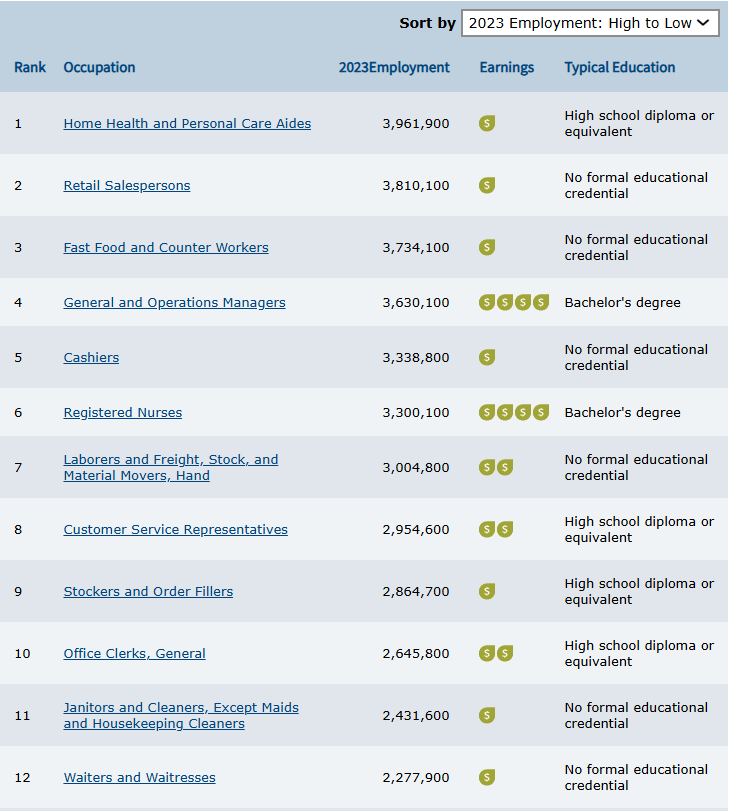This screenshot has width=746, height=811.
Task: Open Fast Food and Counter Workers link
Action: pyautogui.click(x=166, y=248)
